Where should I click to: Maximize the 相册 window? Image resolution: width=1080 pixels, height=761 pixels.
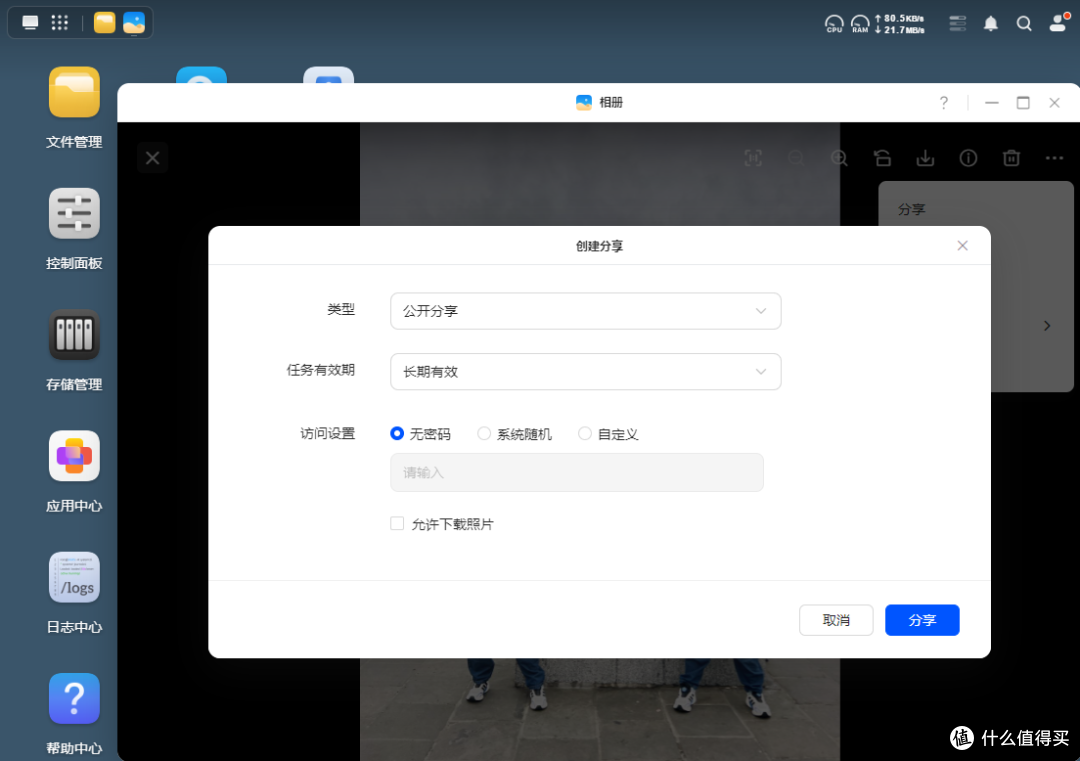coord(1023,103)
